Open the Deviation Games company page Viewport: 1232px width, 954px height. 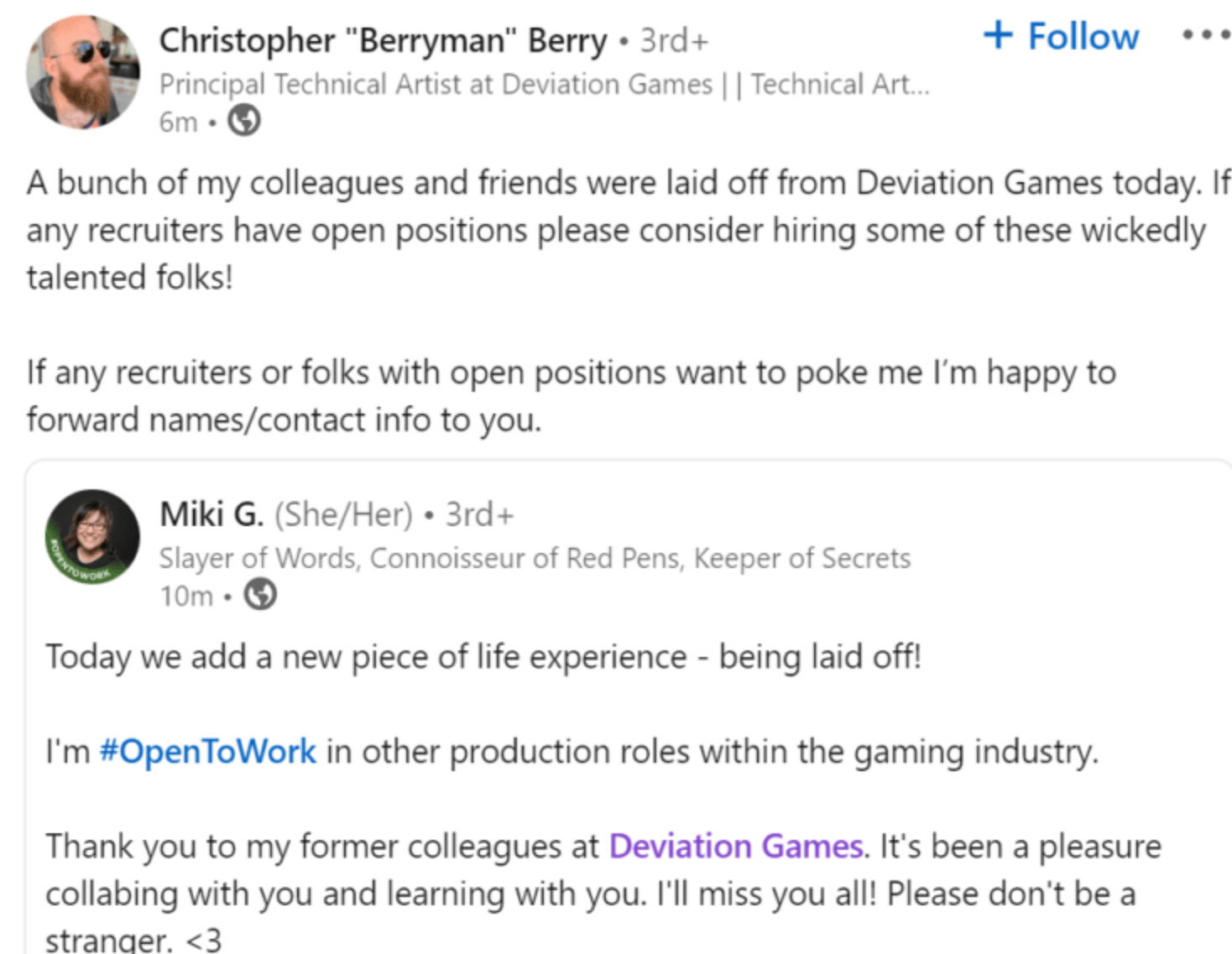pos(736,846)
